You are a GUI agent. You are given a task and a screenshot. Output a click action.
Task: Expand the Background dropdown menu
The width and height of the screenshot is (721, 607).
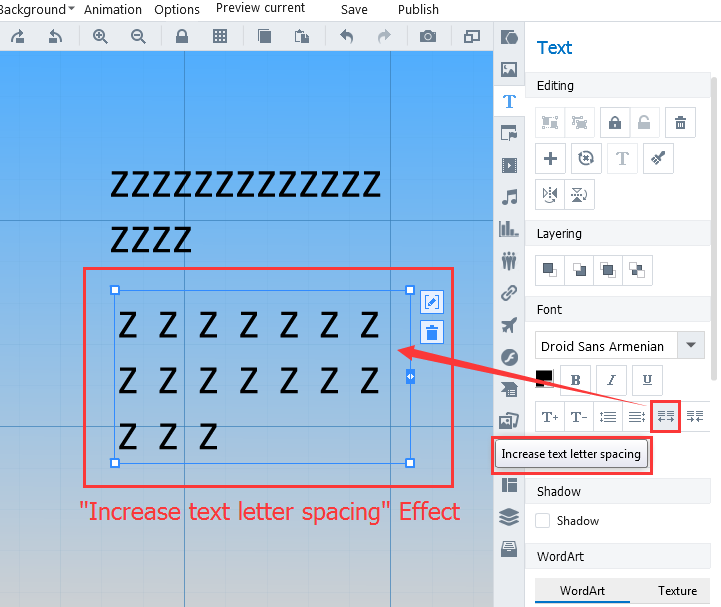pos(37,9)
